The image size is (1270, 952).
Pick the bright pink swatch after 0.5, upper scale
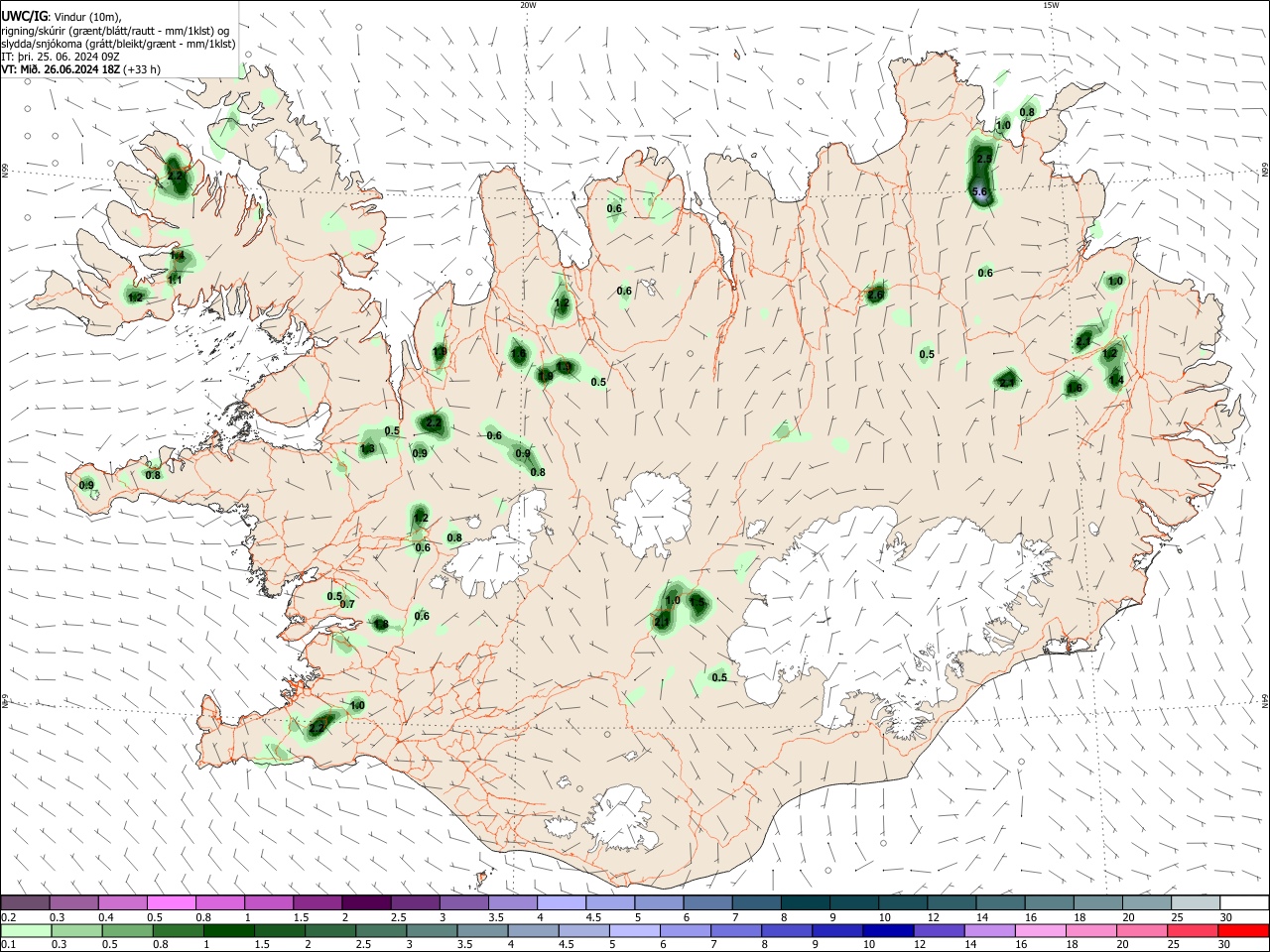pyautogui.click(x=171, y=902)
